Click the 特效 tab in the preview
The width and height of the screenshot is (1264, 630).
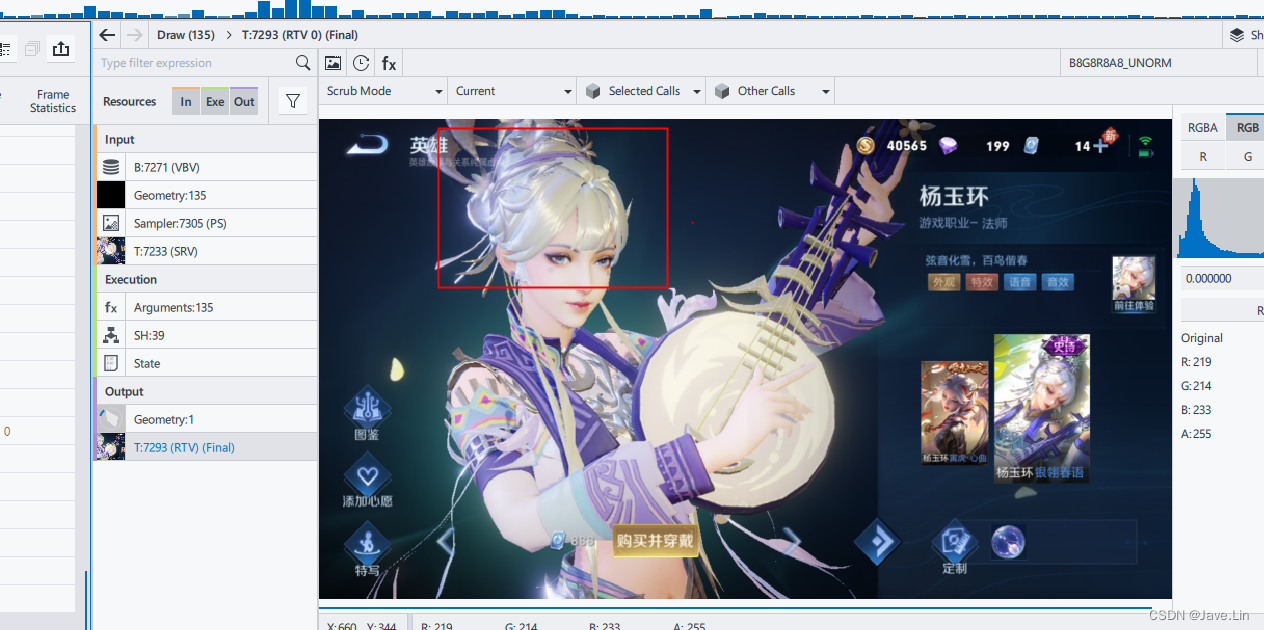[982, 282]
